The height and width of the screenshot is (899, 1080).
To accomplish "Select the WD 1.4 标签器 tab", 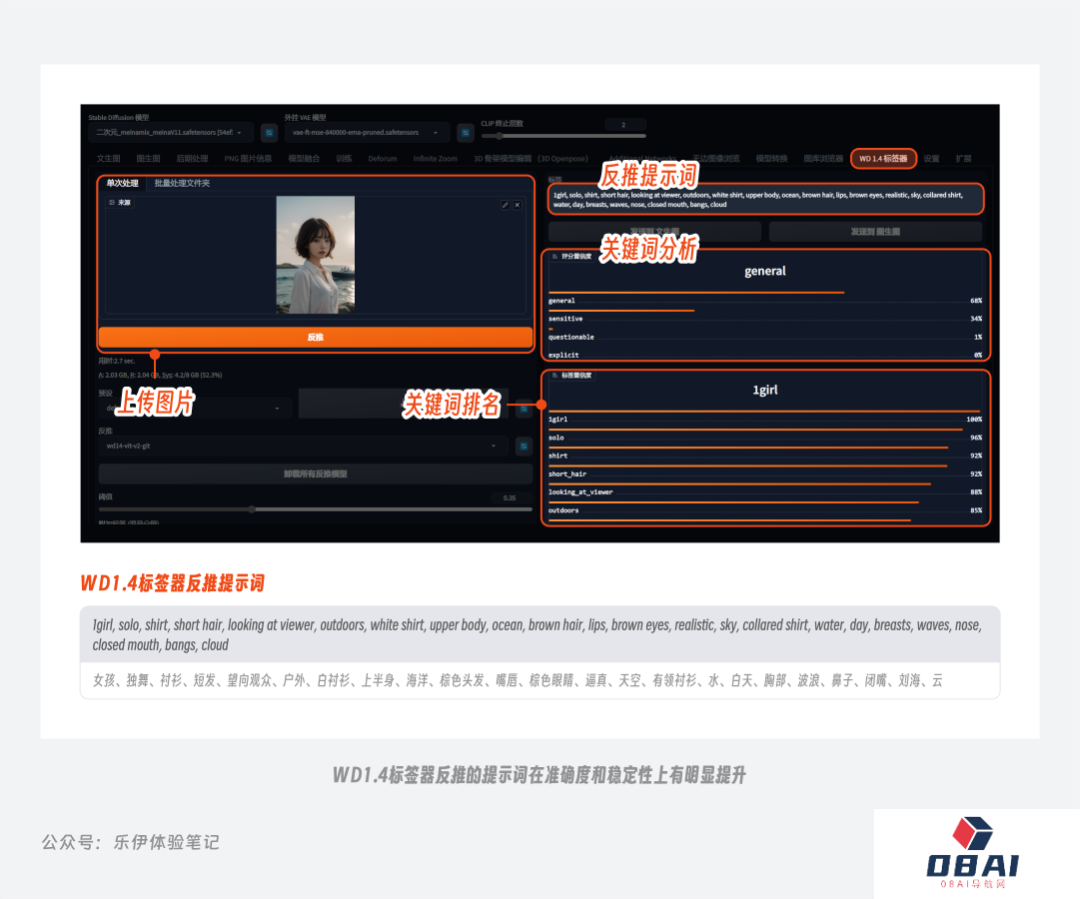I will 883,158.
